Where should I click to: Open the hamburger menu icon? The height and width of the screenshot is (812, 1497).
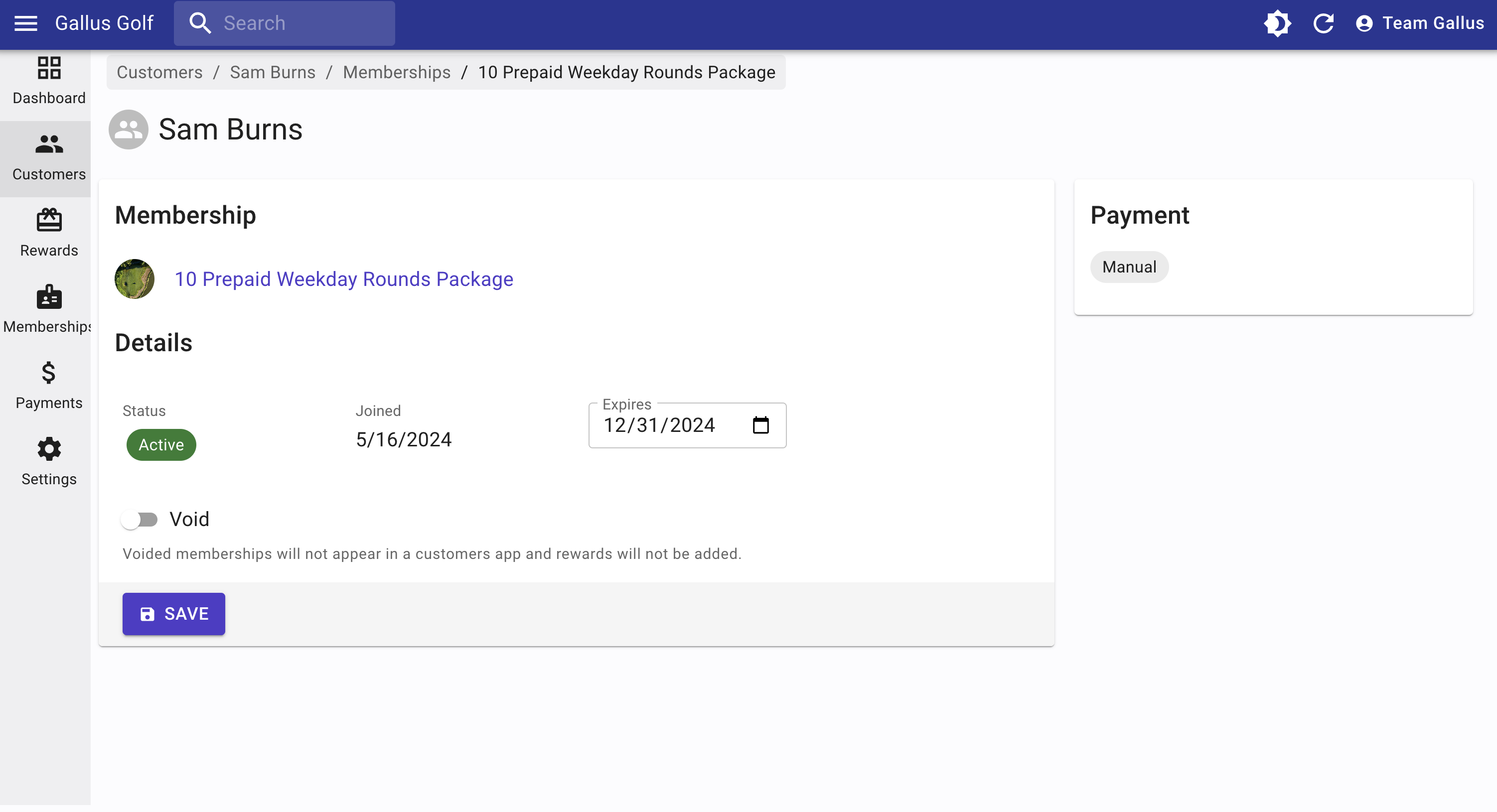point(25,23)
